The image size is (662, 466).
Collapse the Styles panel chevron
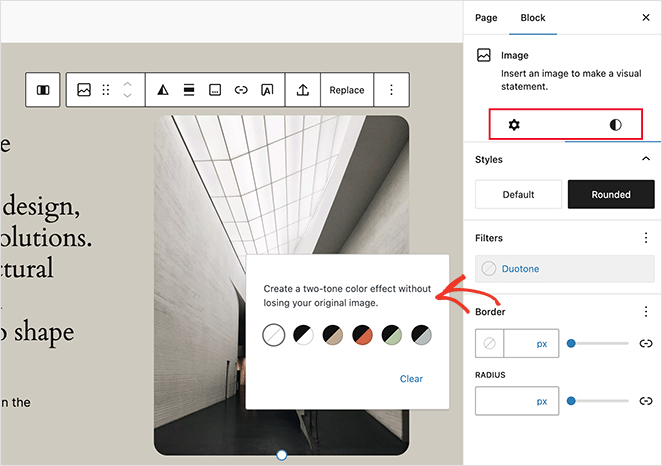[x=646, y=159]
